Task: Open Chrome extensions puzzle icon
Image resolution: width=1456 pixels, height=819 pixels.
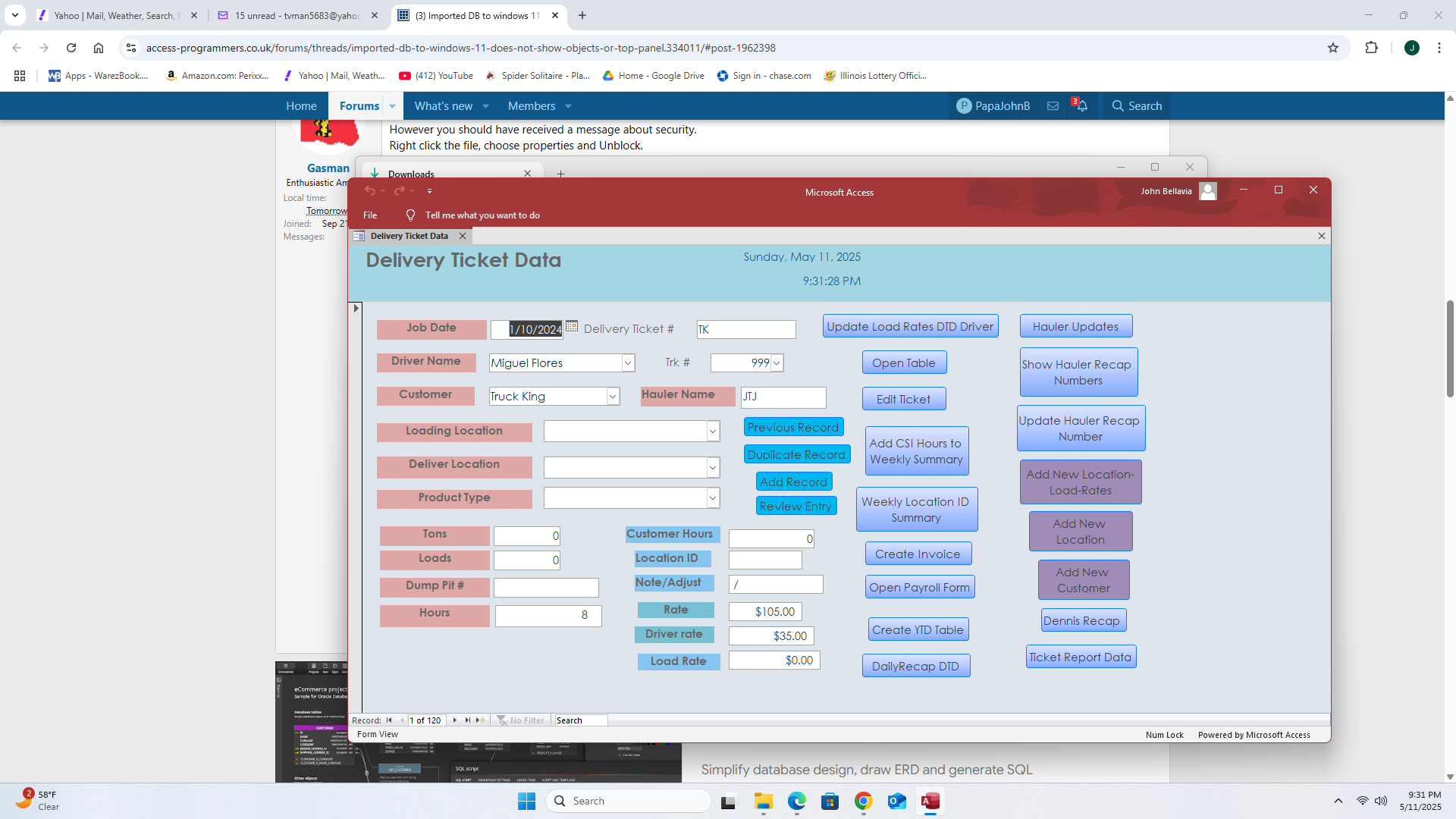Action: click(x=1371, y=48)
